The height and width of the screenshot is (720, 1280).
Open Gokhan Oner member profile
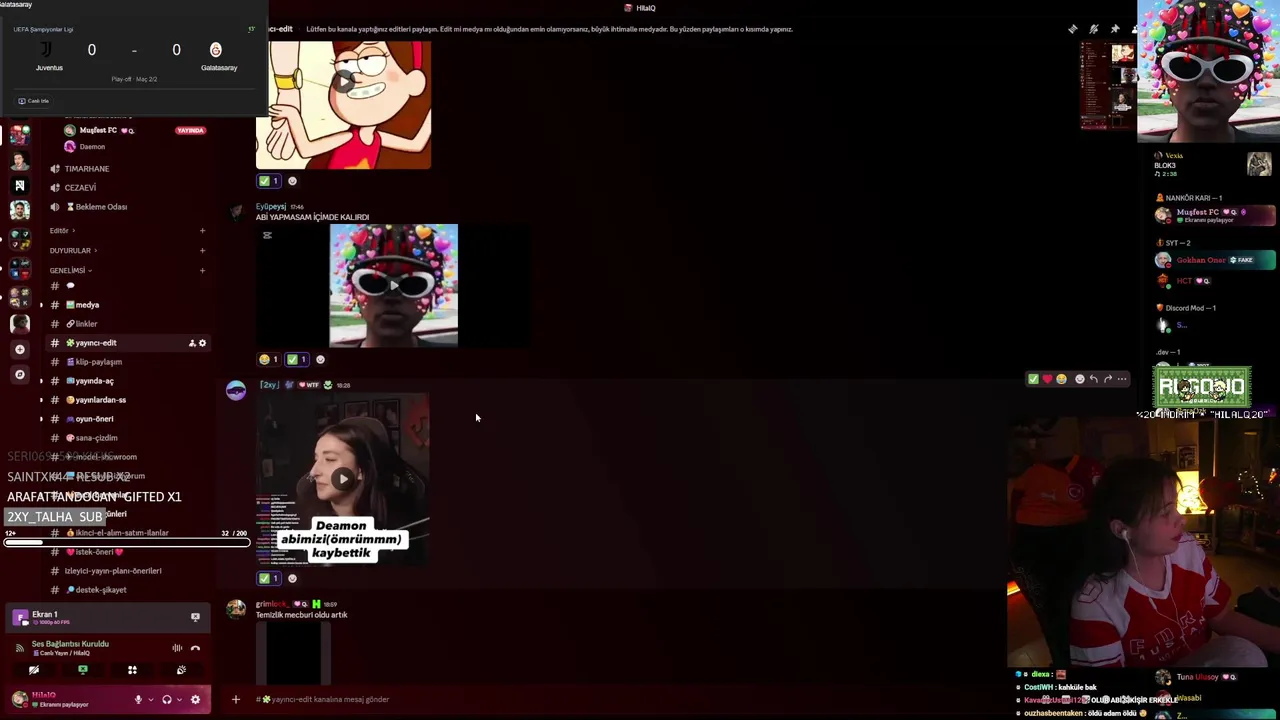coord(1215,260)
